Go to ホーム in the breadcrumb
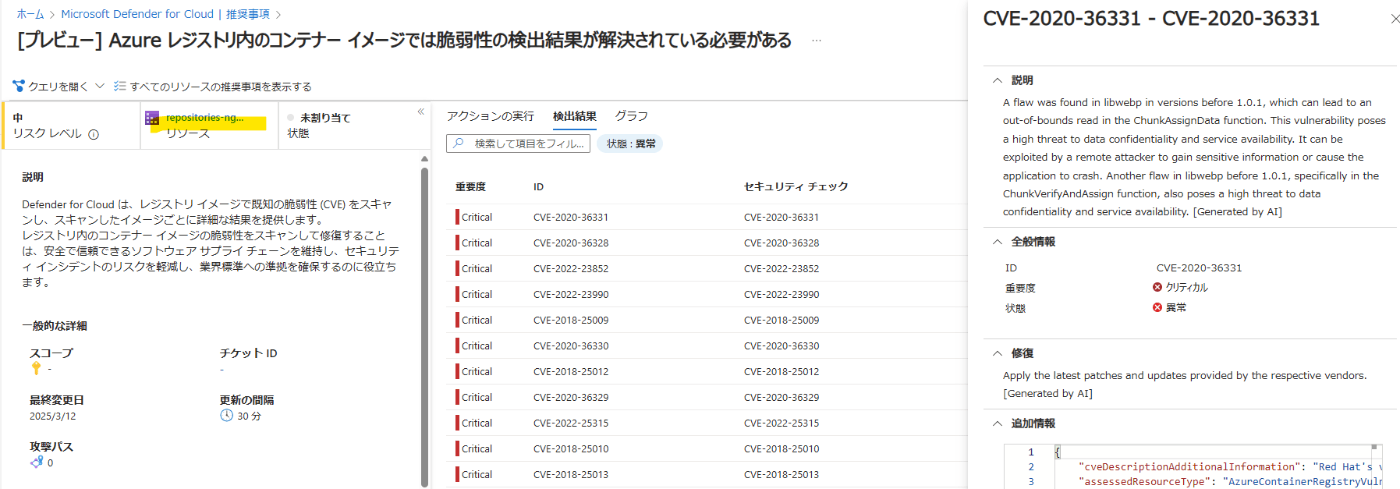The image size is (1400, 489). (x=30, y=15)
